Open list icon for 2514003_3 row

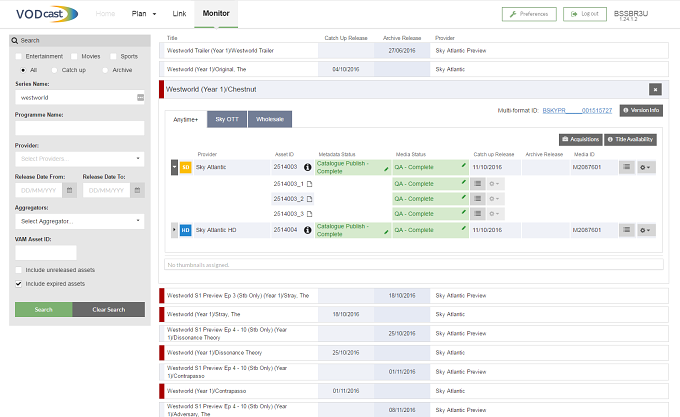pyautogui.click(x=477, y=214)
